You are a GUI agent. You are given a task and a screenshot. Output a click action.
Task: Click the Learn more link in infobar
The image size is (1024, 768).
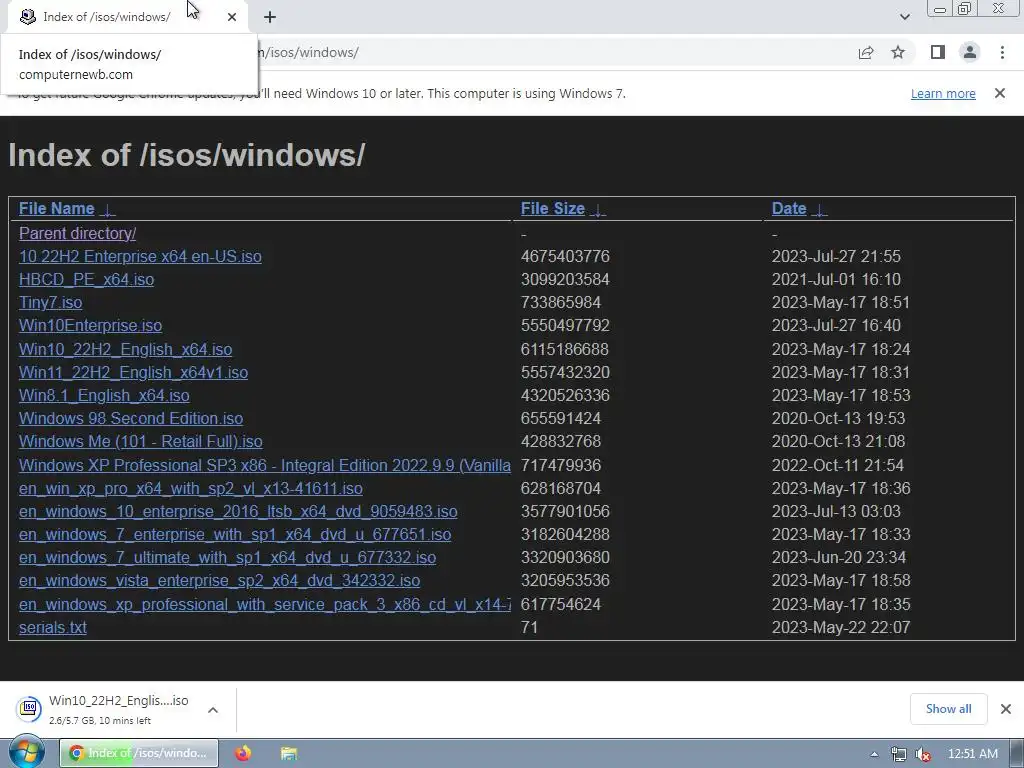coord(943,93)
